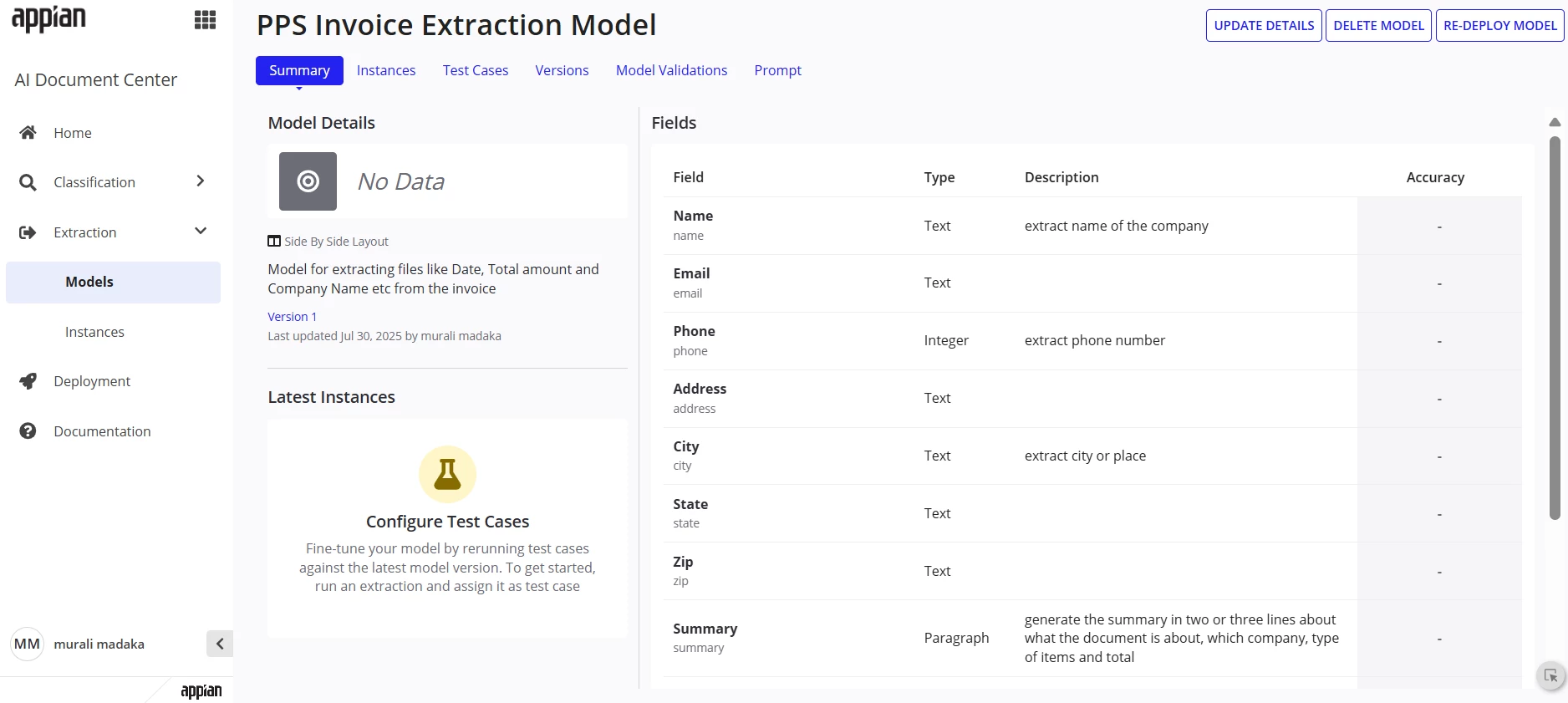Viewport: 1568px width, 703px height.
Task: Click 'extract name of the company' description
Action: (x=1117, y=226)
